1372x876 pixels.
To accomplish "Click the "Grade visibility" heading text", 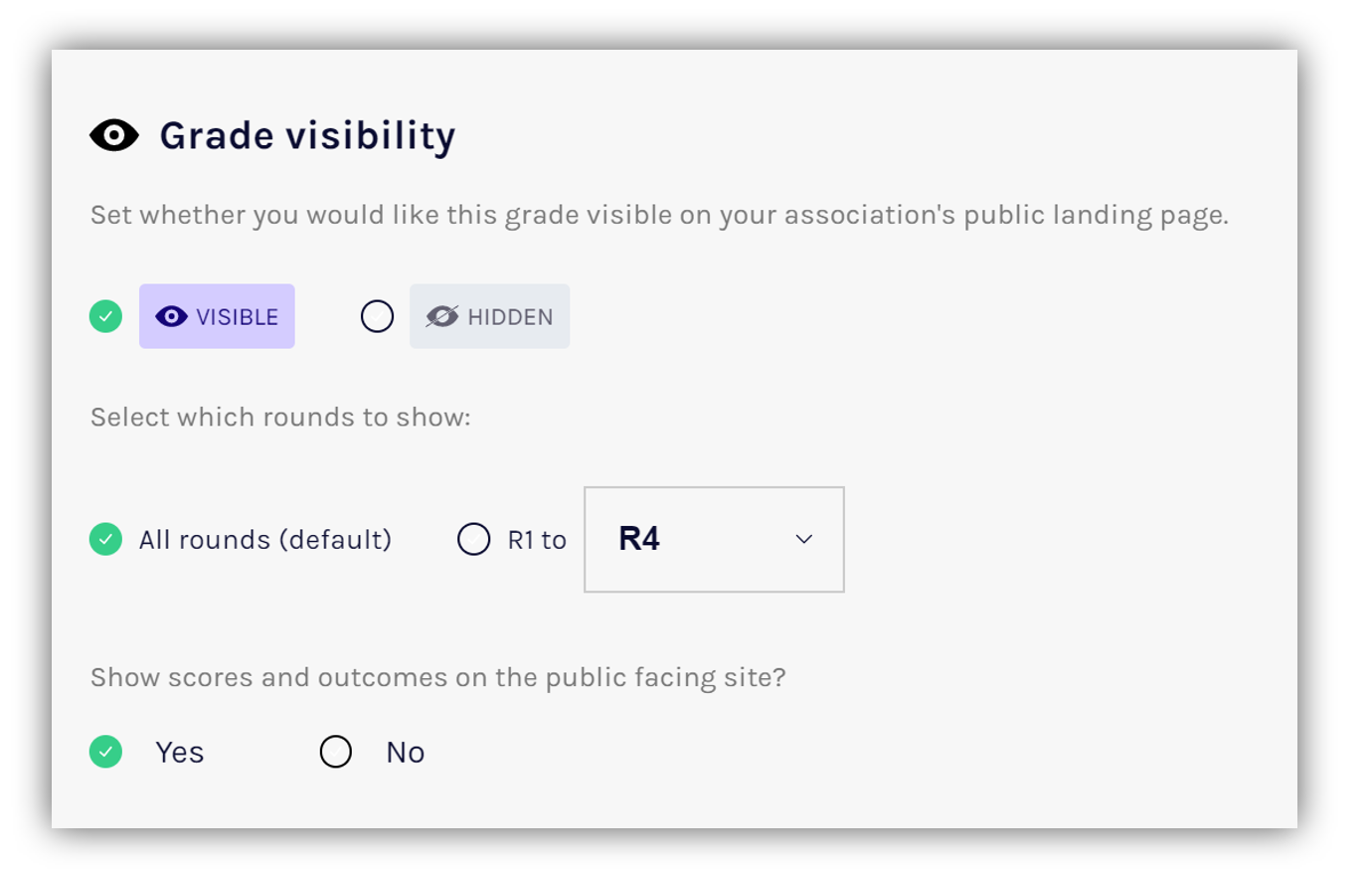I will pos(307,135).
